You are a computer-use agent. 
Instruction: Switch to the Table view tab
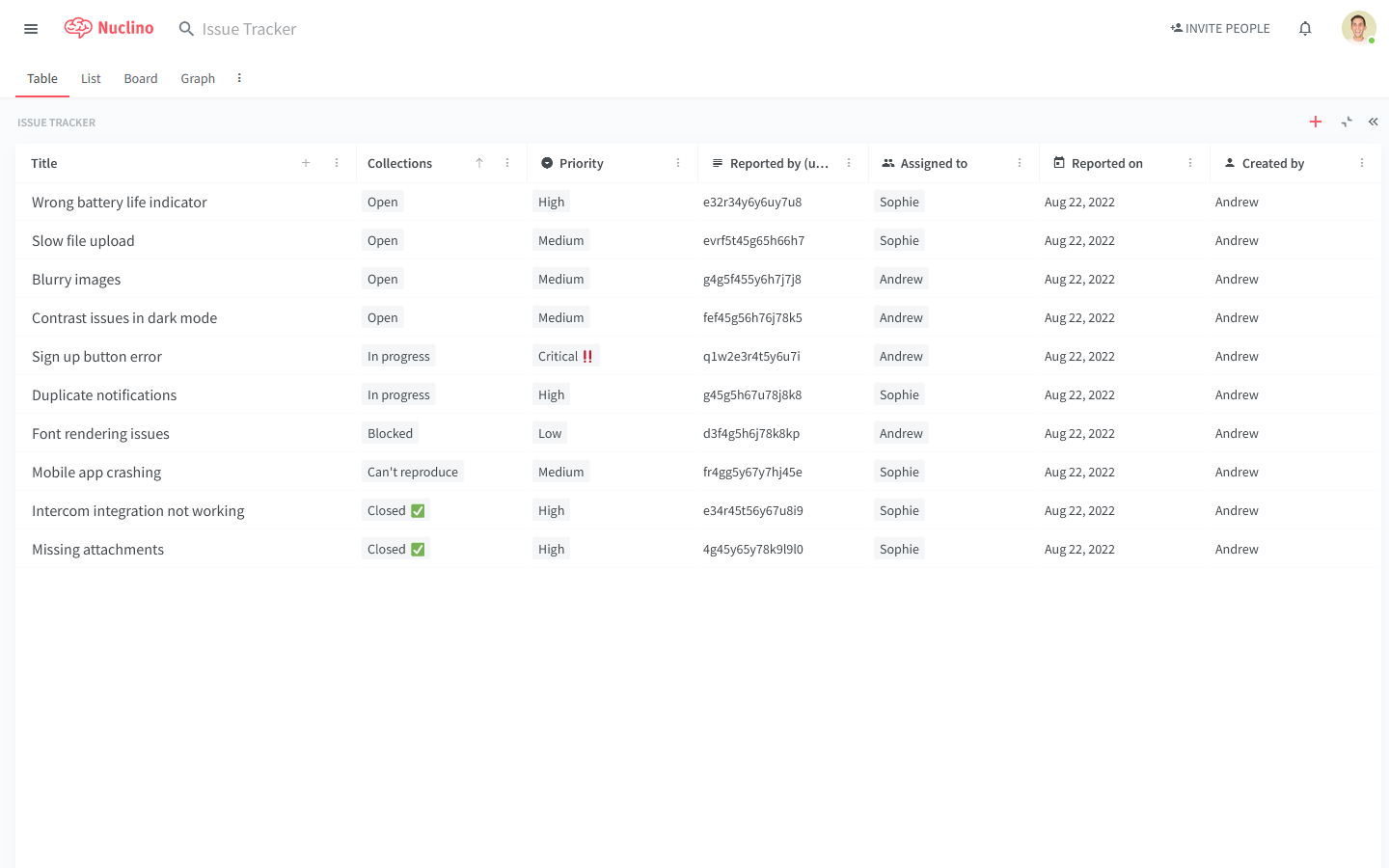coord(42,78)
